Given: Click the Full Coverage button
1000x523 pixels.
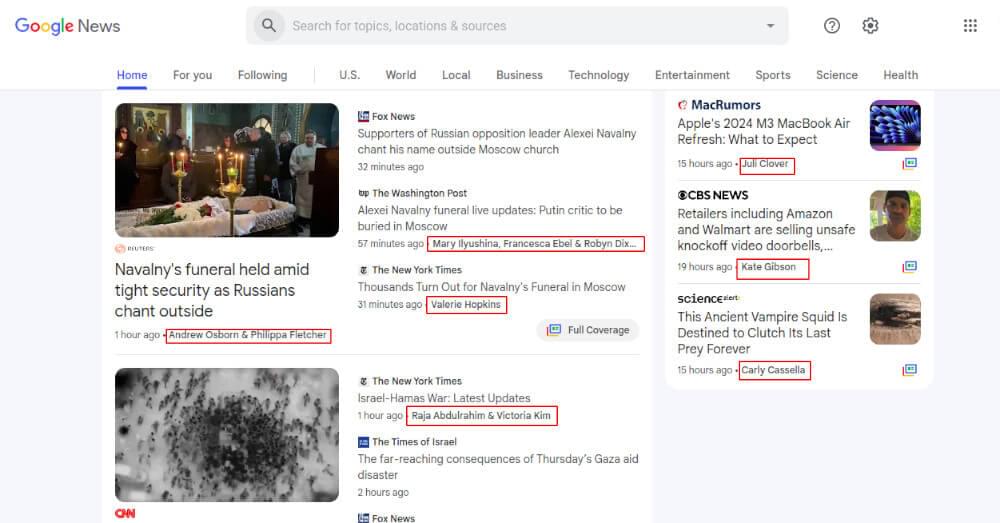Looking at the screenshot, I should [x=588, y=330].
